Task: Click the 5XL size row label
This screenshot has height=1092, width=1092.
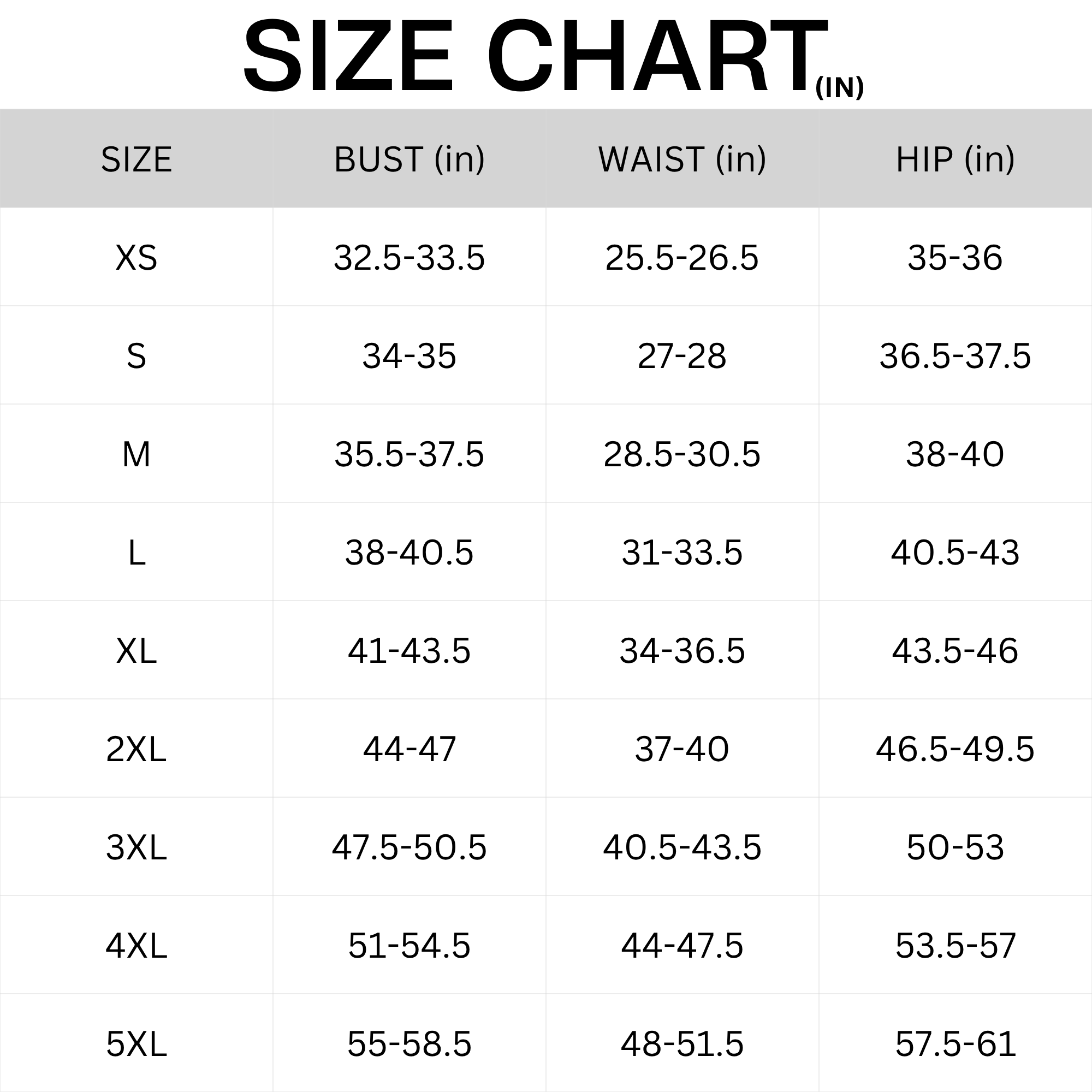Action: point(136,1044)
